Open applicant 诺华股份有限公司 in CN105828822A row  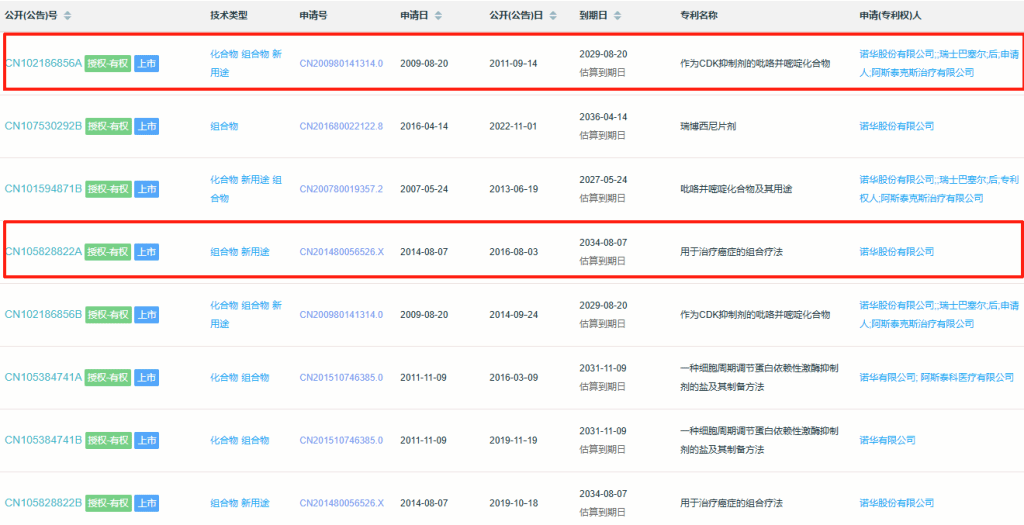pos(897,251)
